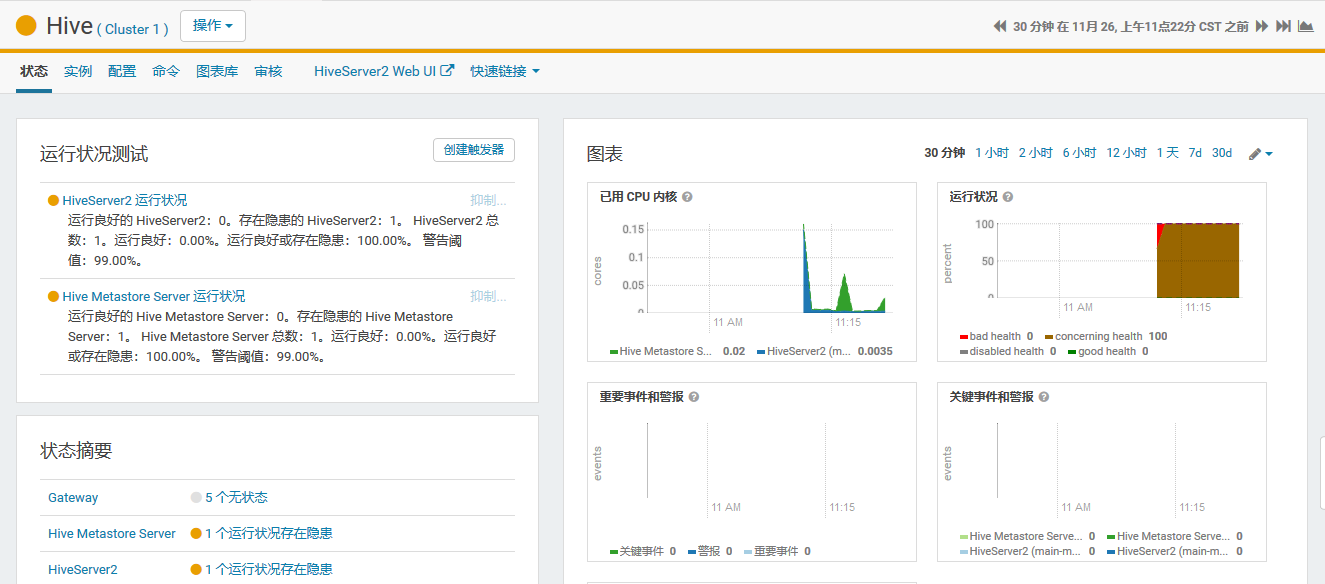Open HiveServer2 Web UI link

click(376, 72)
